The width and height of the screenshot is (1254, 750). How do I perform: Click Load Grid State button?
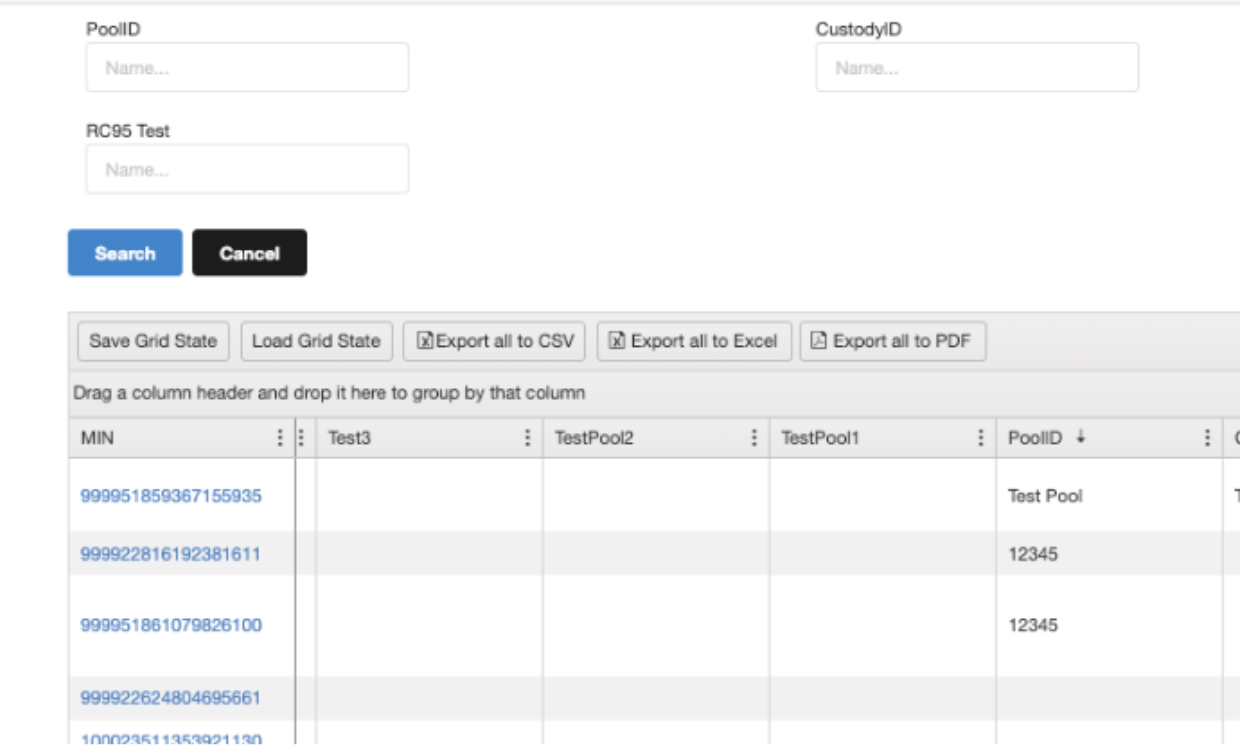pyautogui.click(x=316, y=341)
